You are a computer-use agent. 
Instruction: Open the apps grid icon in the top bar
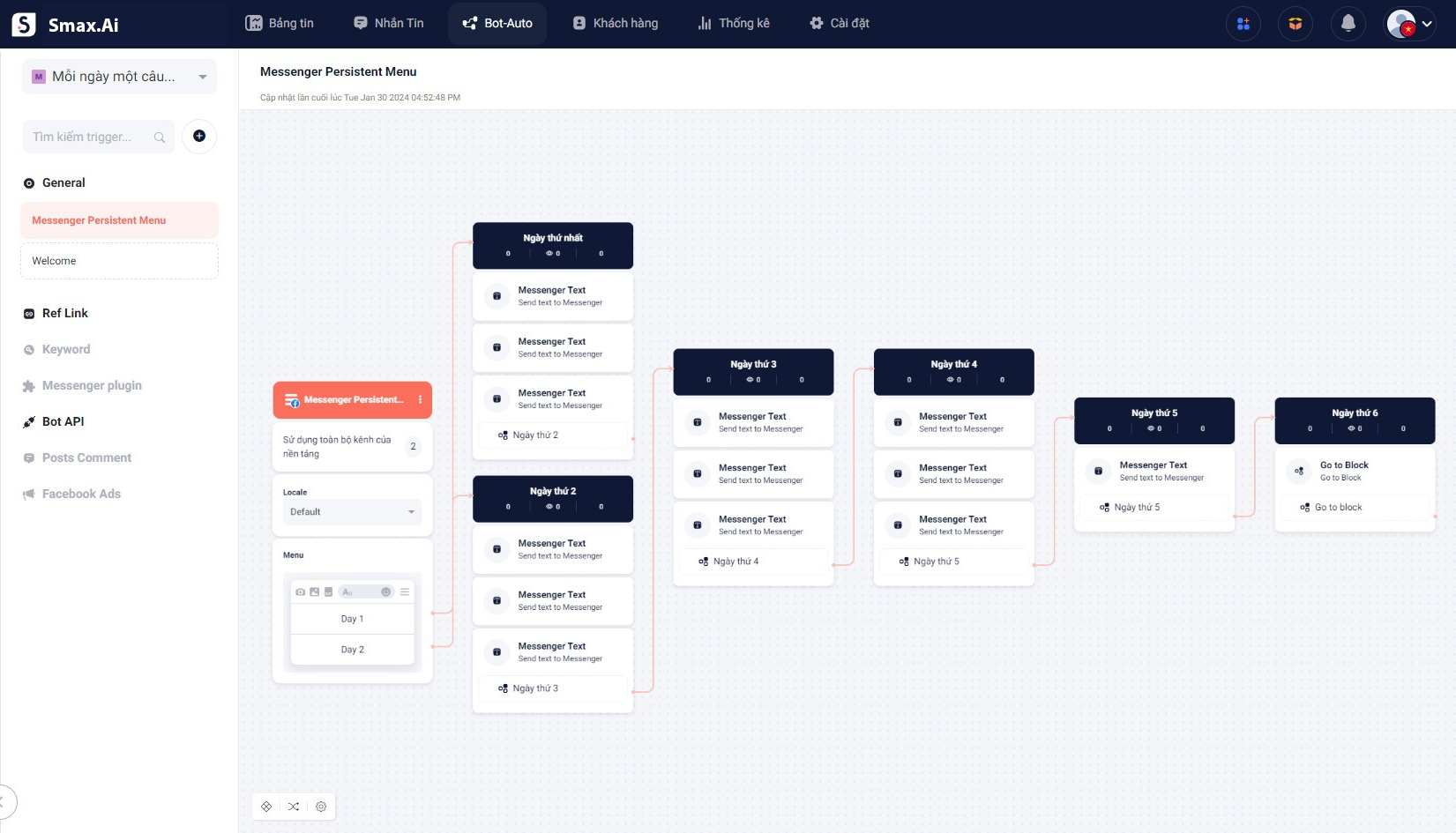click(1243, 24)
